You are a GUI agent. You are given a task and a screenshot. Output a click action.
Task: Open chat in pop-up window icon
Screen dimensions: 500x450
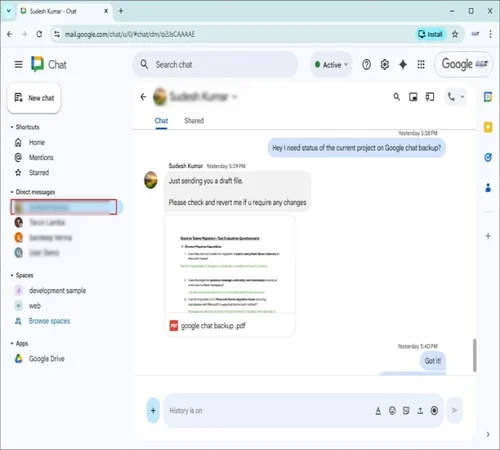pos(413,97)
